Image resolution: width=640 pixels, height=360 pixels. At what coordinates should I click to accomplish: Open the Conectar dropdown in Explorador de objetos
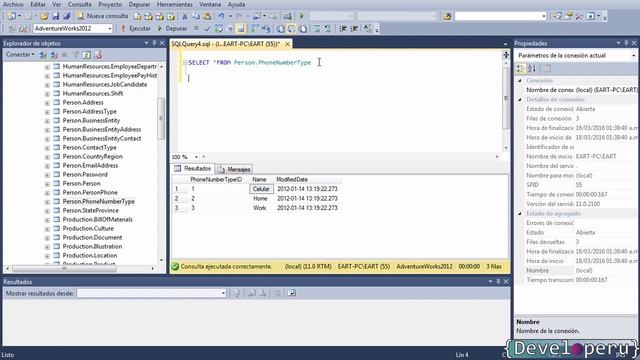(x=20, y=55)
